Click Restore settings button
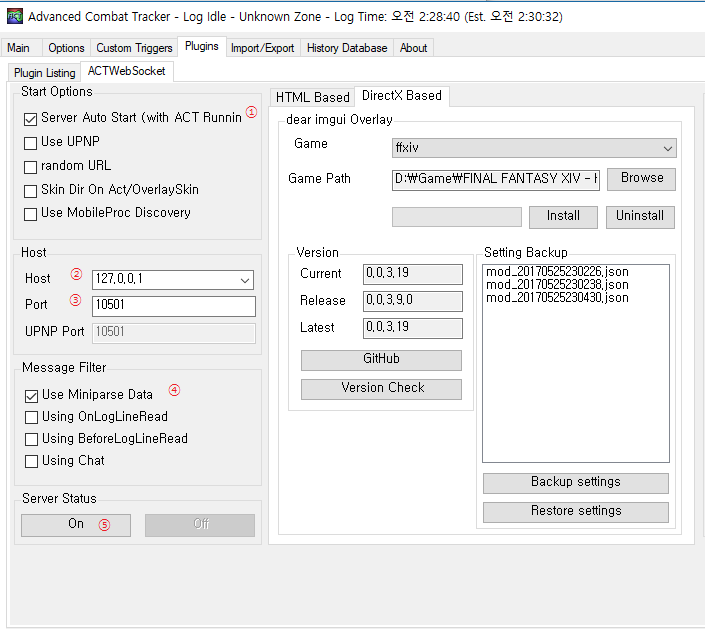The image size is (705, 631). tap(576, 512)
